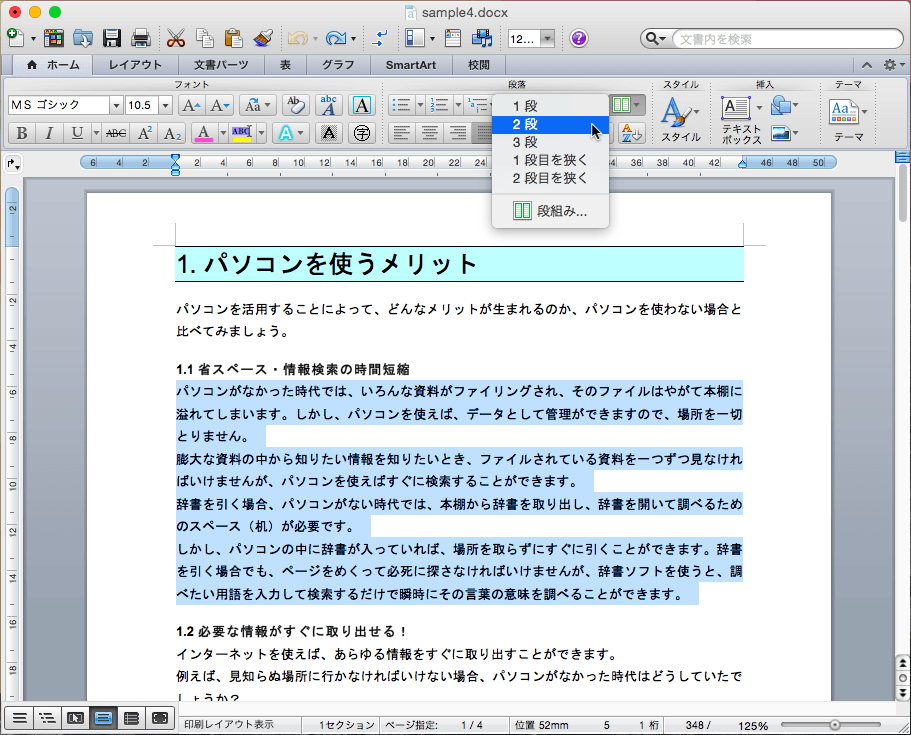Click the Redo arrow icon

(x=336, y=38)
